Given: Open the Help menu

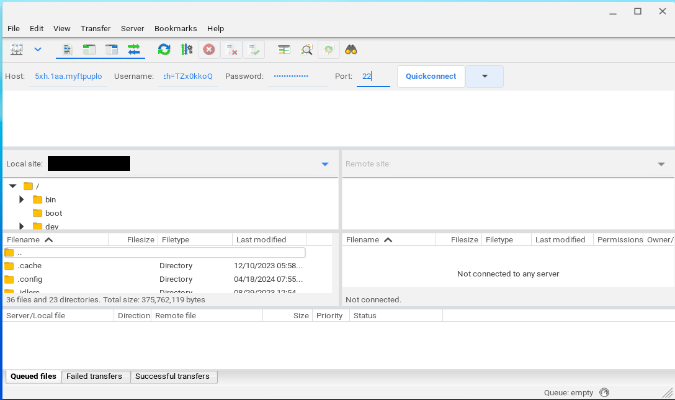Looking at the screenshot, I should click(x=216, y=28).
